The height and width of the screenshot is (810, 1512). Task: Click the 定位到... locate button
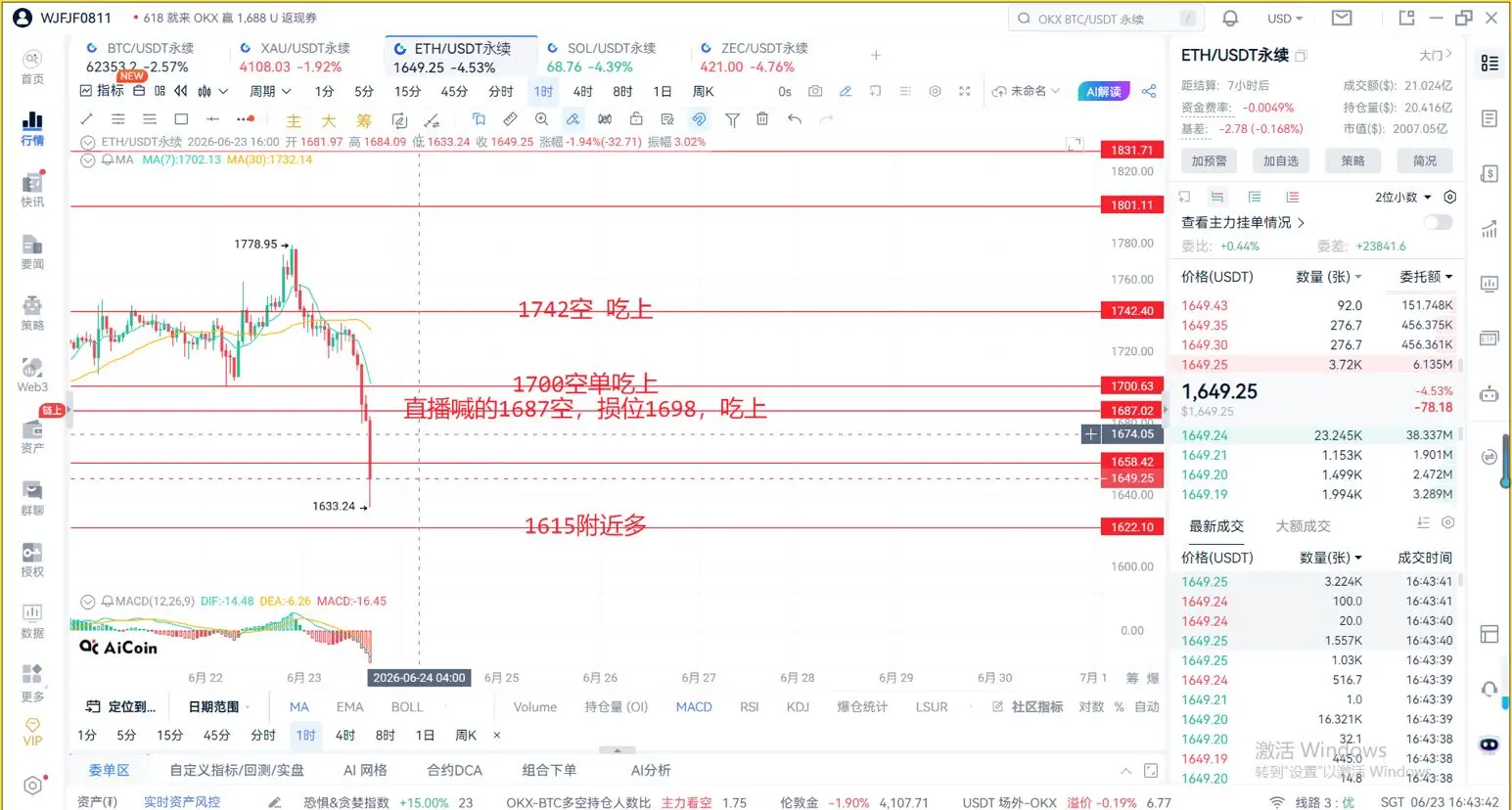pos(120,706)
